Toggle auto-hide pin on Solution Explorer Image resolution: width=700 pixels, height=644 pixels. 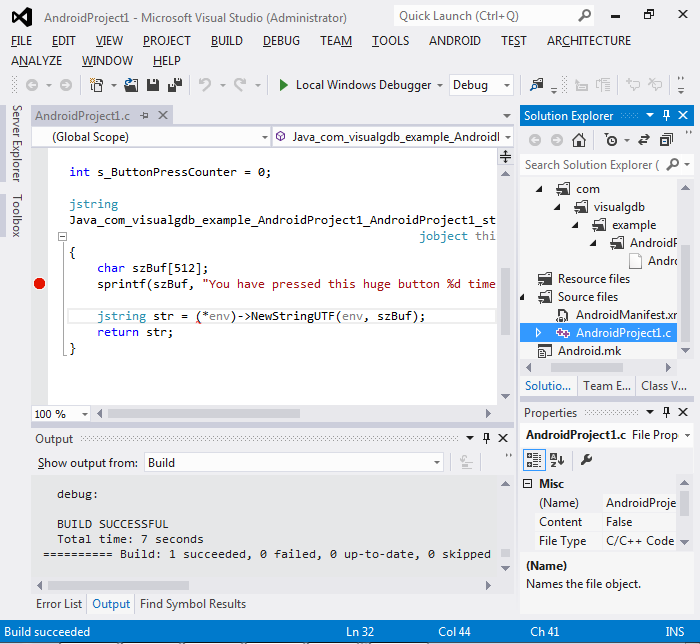pyautogui.click(x=667, y=116)
